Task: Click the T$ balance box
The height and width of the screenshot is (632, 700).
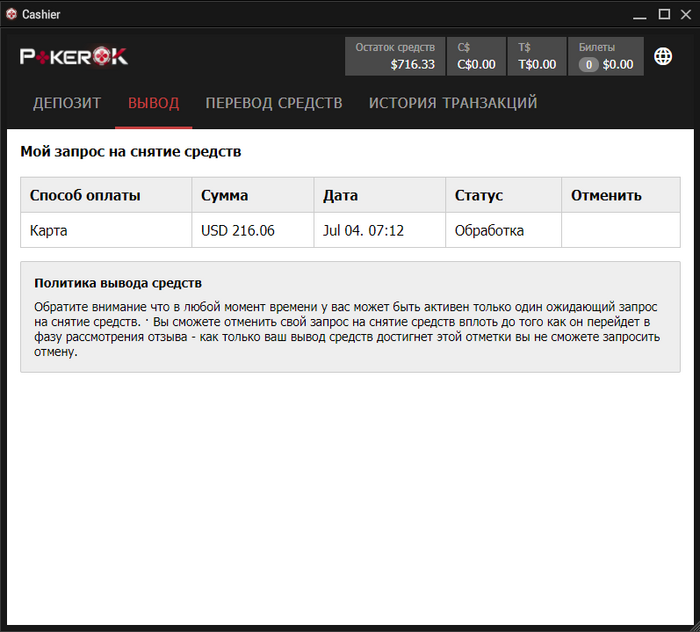Action: pos(537,56)
